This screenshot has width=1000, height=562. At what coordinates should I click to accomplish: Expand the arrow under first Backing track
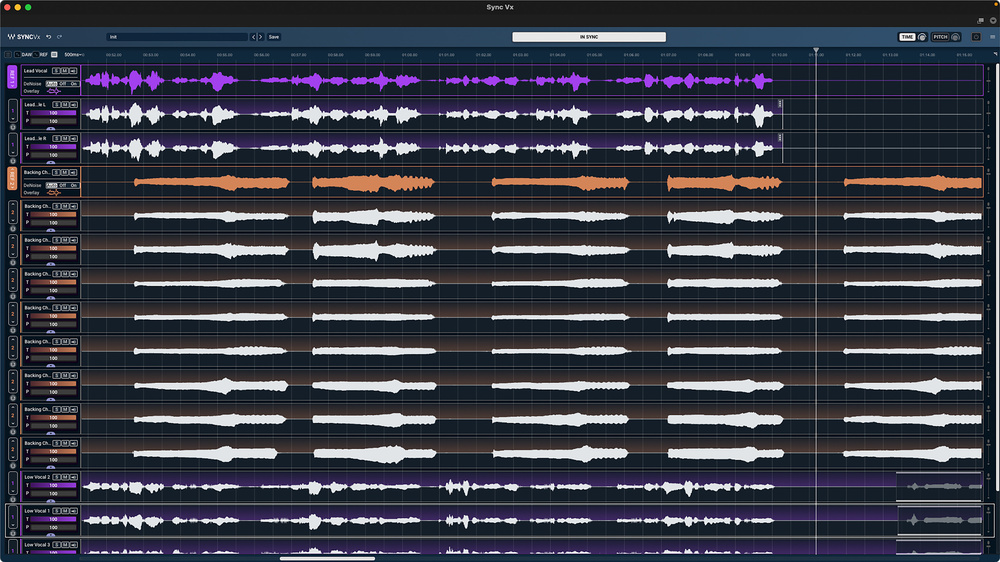tap(50, 229)
